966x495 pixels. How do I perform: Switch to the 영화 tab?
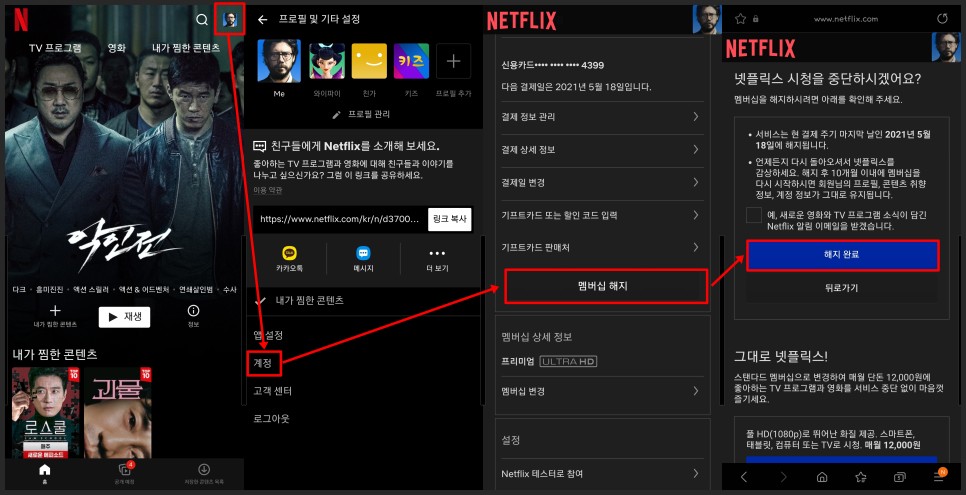coord(116,47)
